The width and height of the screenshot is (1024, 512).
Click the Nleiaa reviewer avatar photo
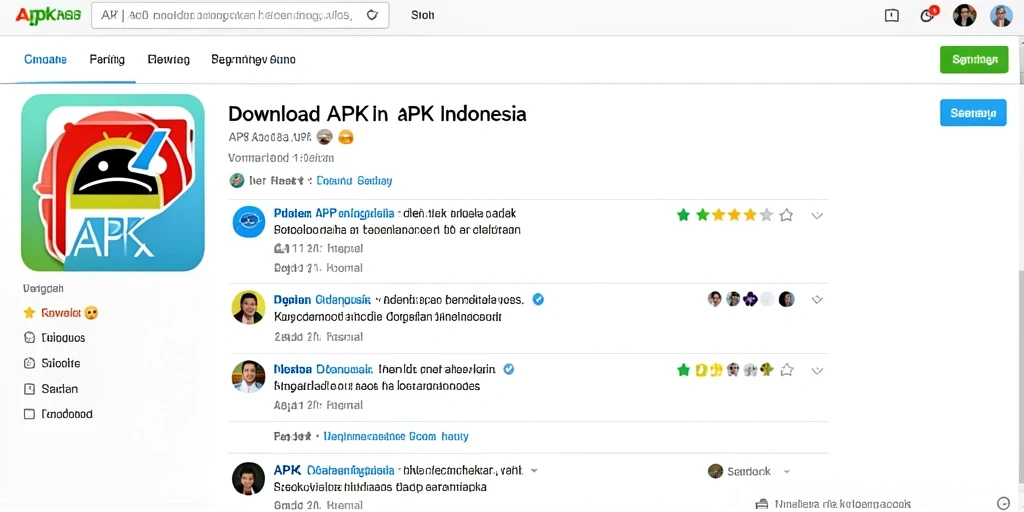[249, 377]
